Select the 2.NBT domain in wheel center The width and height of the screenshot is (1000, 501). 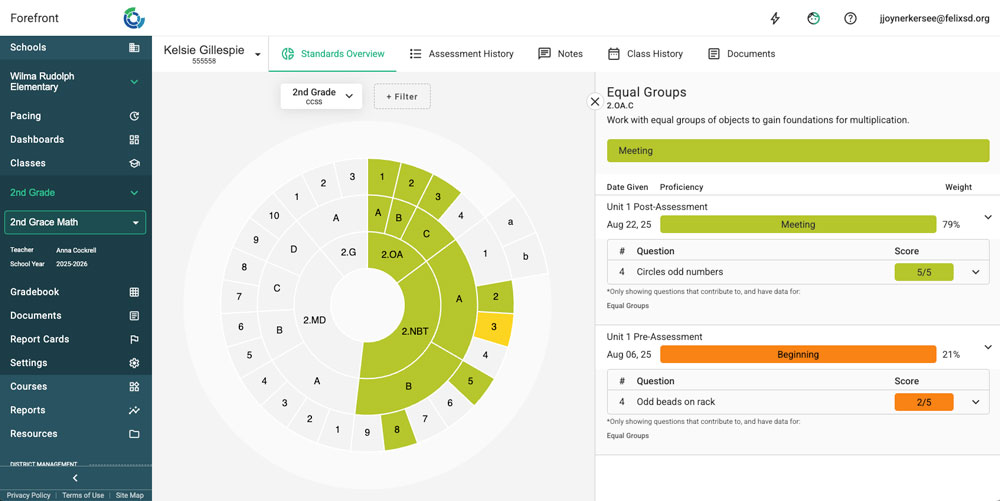(x=415, y=331)
